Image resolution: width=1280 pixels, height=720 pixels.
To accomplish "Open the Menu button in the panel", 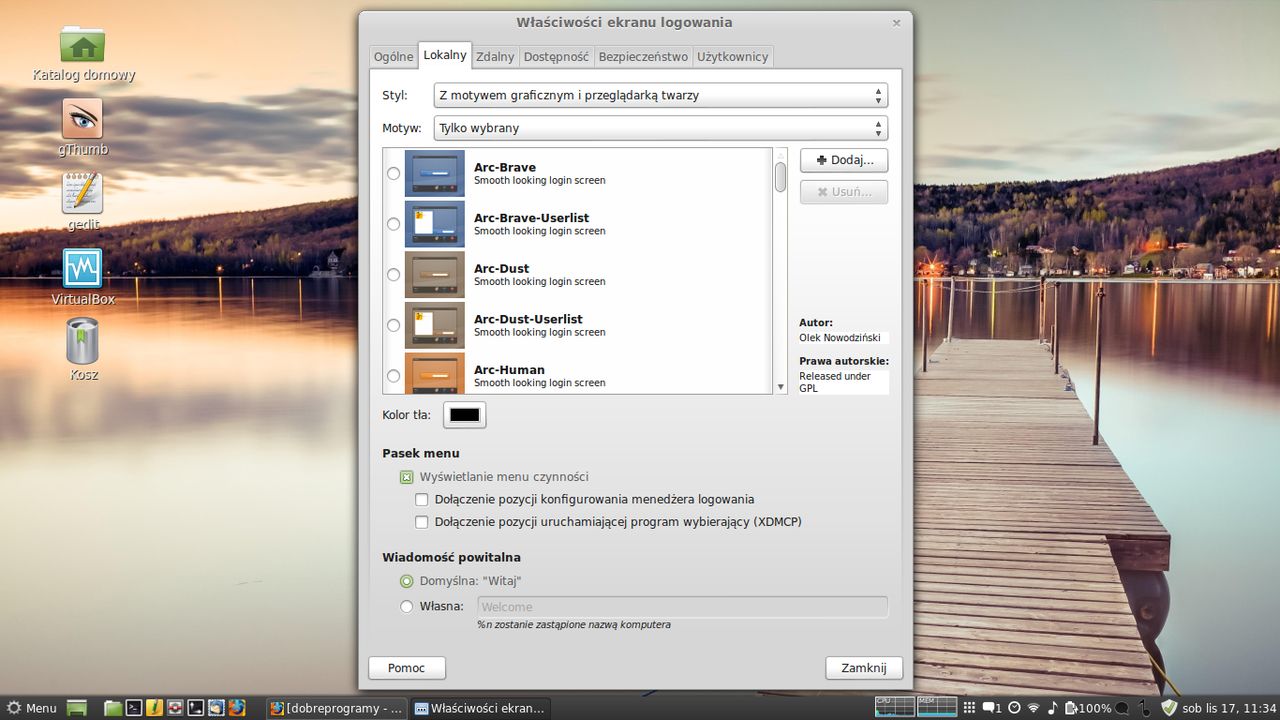I will [x=30, y=708].
